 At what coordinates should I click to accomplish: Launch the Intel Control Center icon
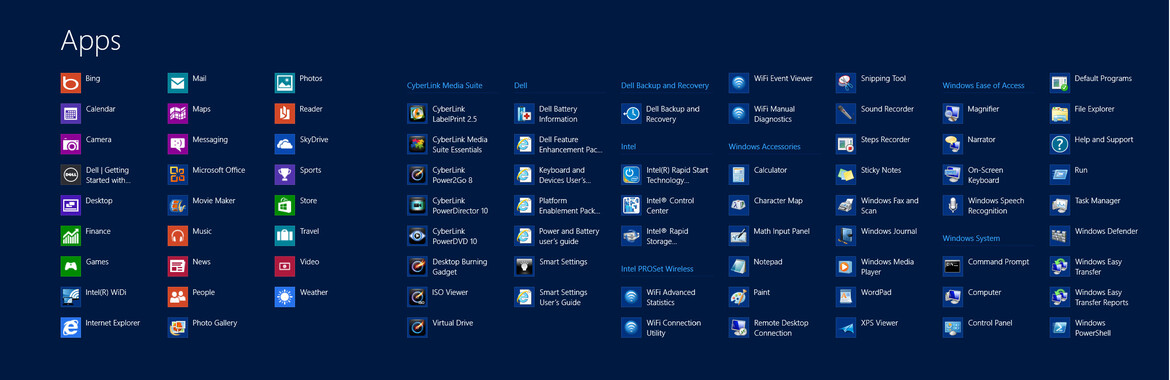click(x=631, y=205)
